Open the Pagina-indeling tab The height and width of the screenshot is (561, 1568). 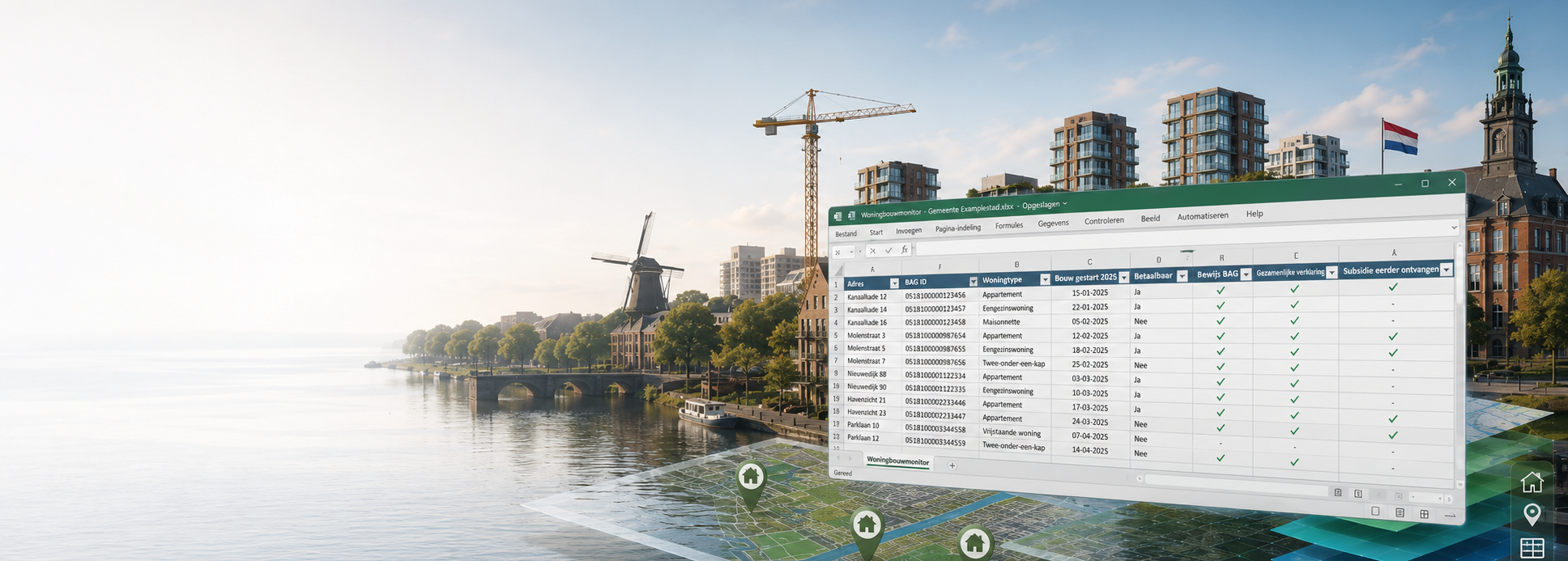click(x=958, y=228)
